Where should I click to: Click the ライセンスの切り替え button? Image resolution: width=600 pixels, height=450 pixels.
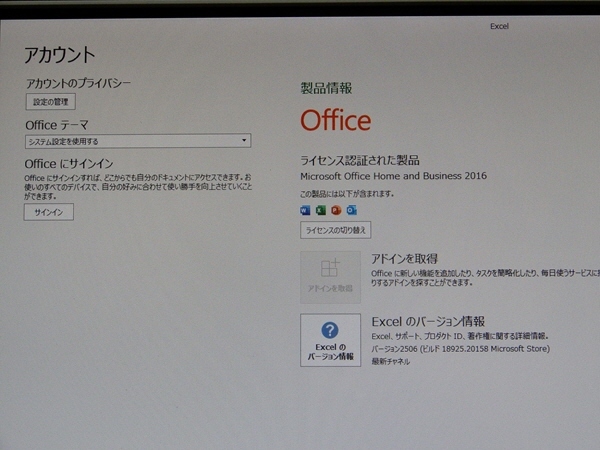[336, 230]
